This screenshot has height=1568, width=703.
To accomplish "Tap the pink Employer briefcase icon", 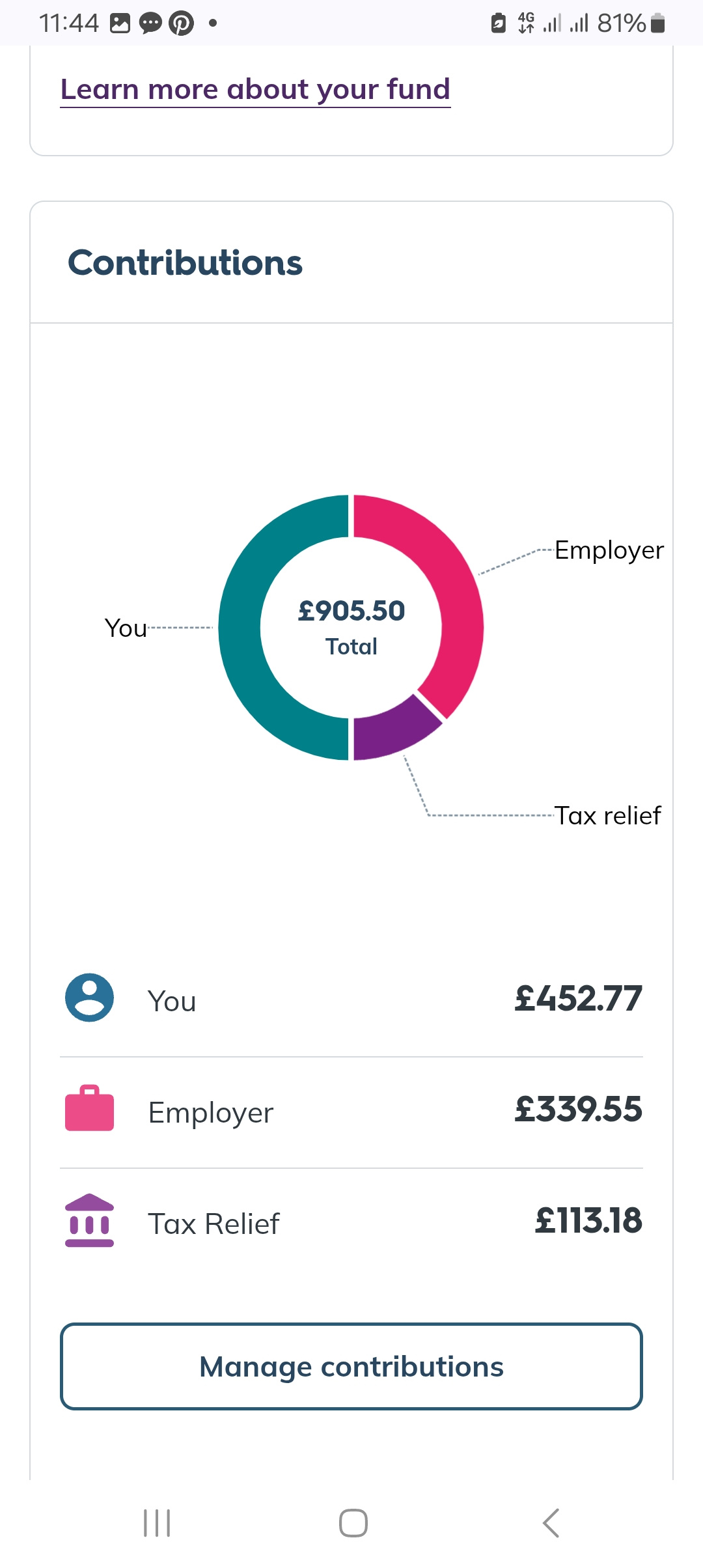I will coord(90,1108).
